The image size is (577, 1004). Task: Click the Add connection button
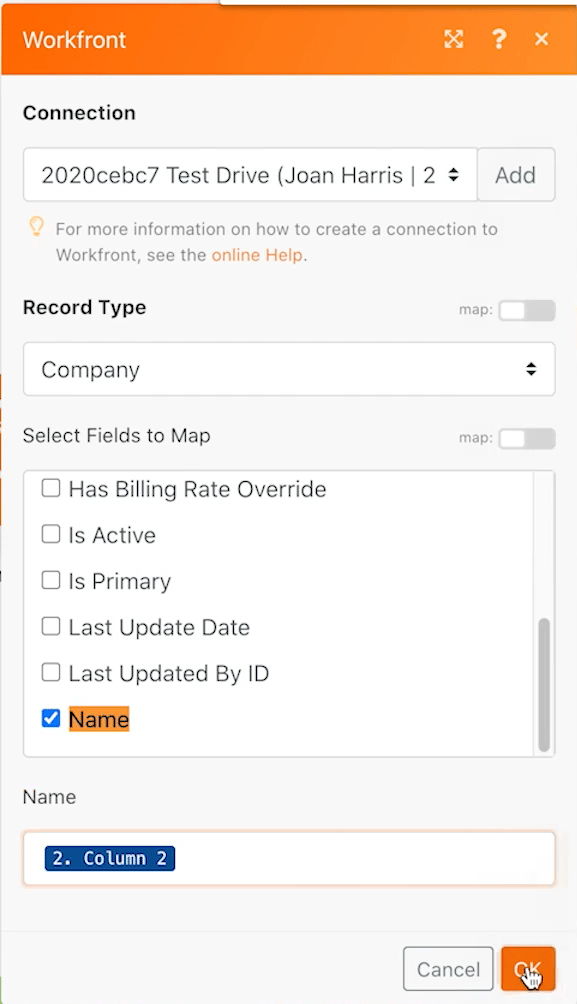(516, 175)
